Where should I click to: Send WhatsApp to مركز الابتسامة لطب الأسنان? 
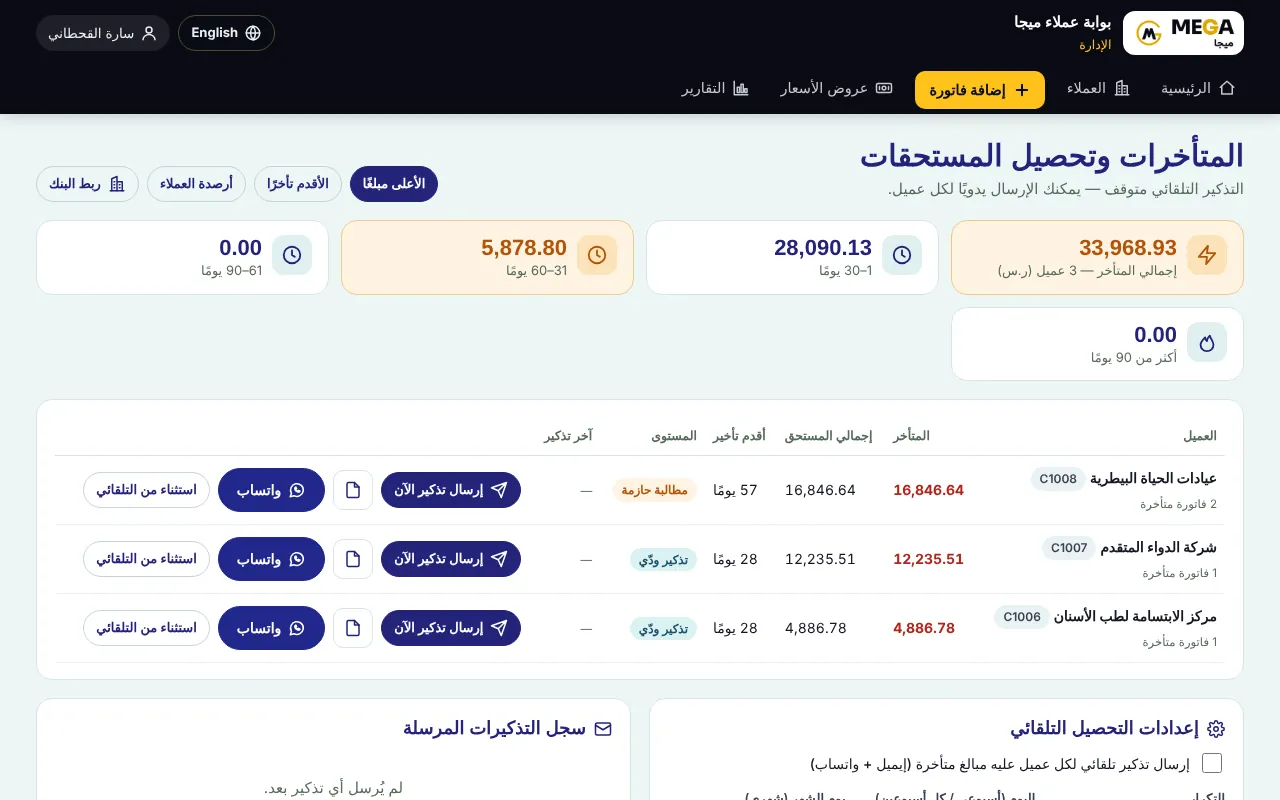click(x=272, y=628)
